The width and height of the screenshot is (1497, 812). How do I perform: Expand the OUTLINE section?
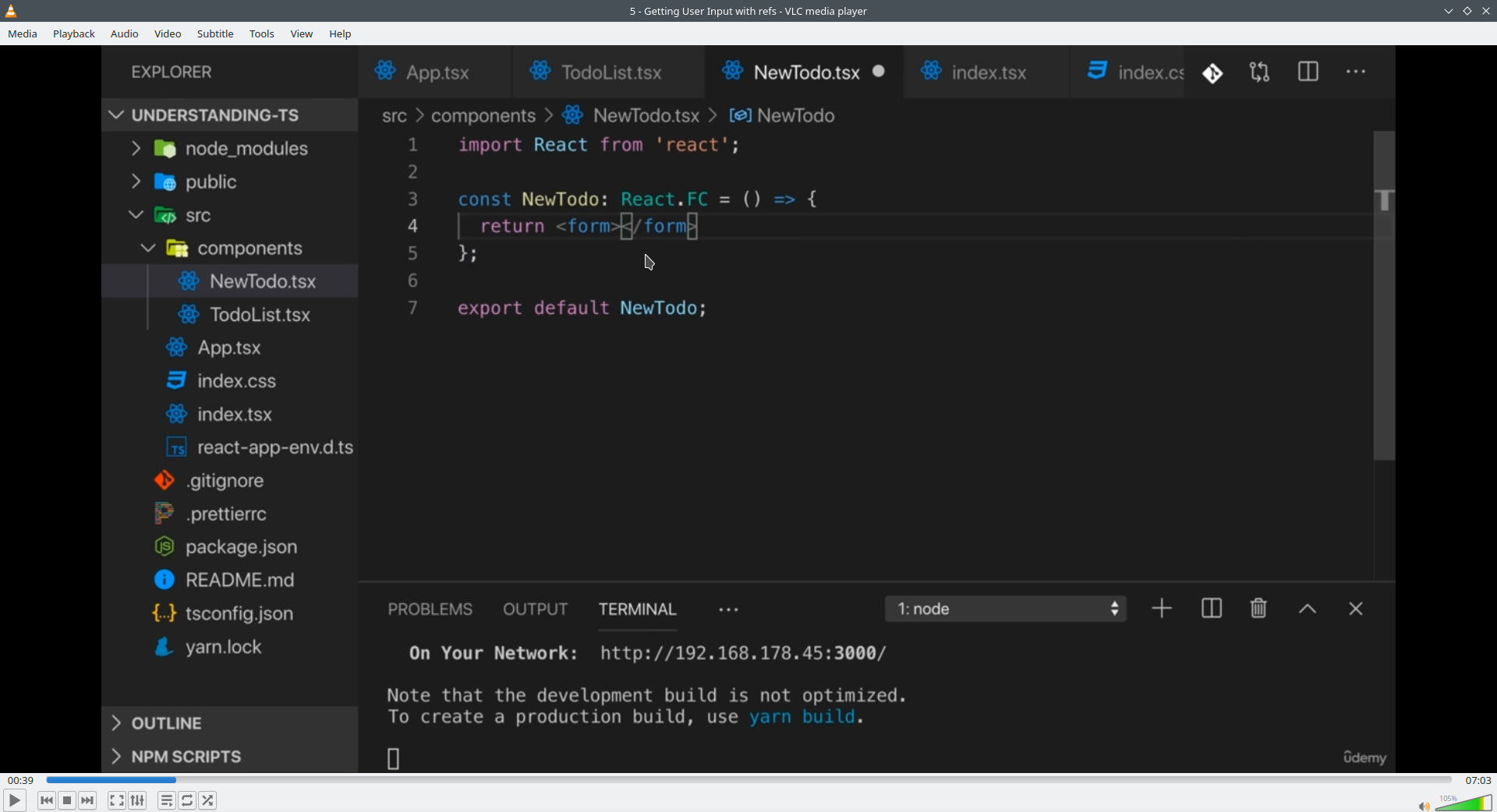230,723
